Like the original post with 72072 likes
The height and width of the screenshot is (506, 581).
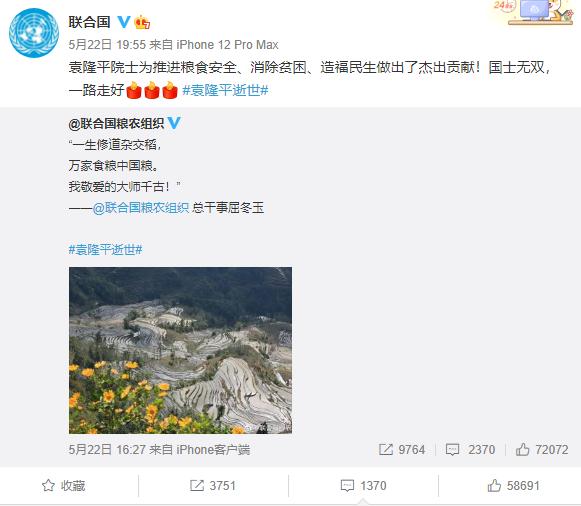click(x=542, y=450)
